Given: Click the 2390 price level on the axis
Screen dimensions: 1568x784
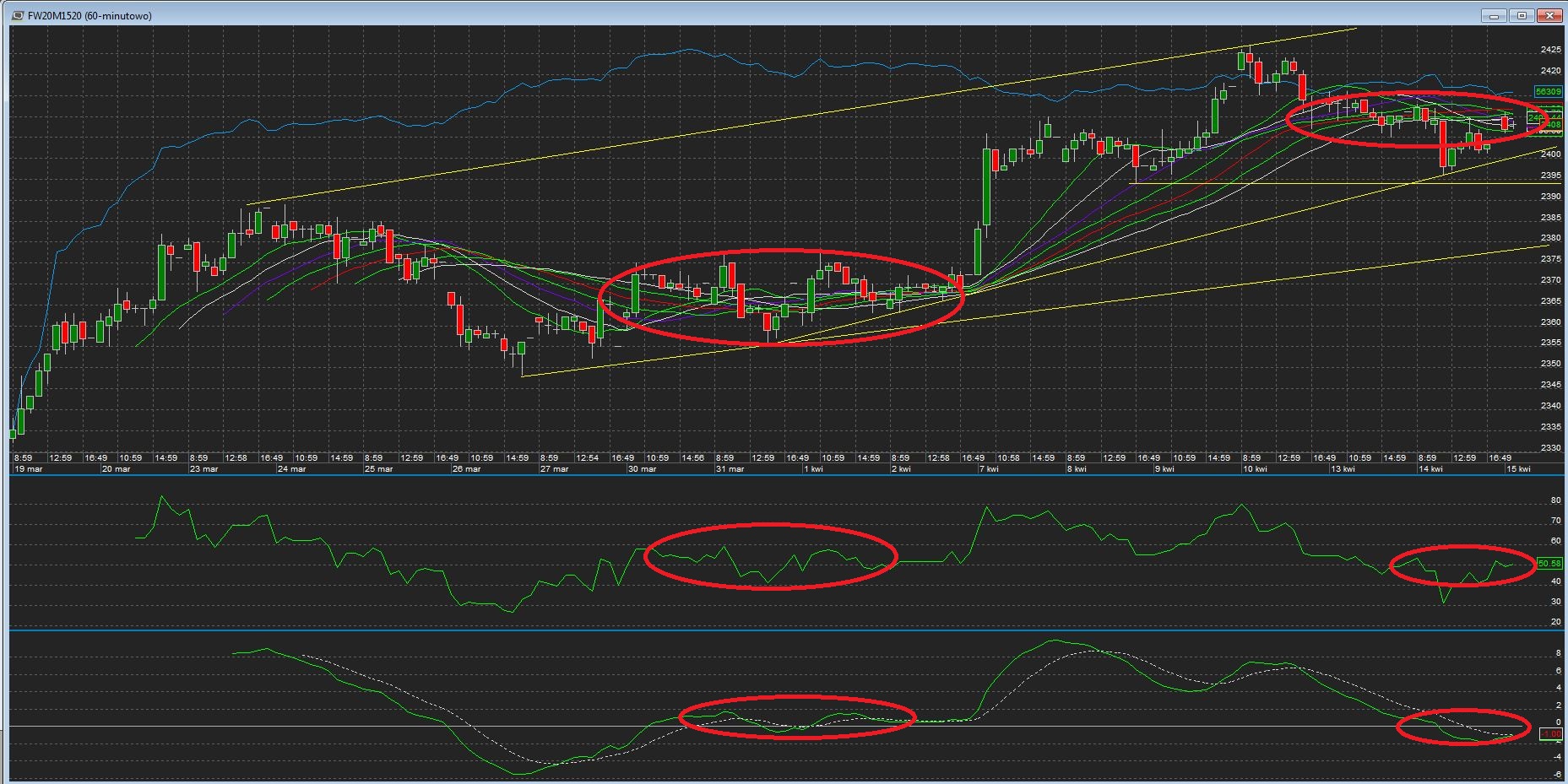Looking at the screenshot, I should [1550, 196].
